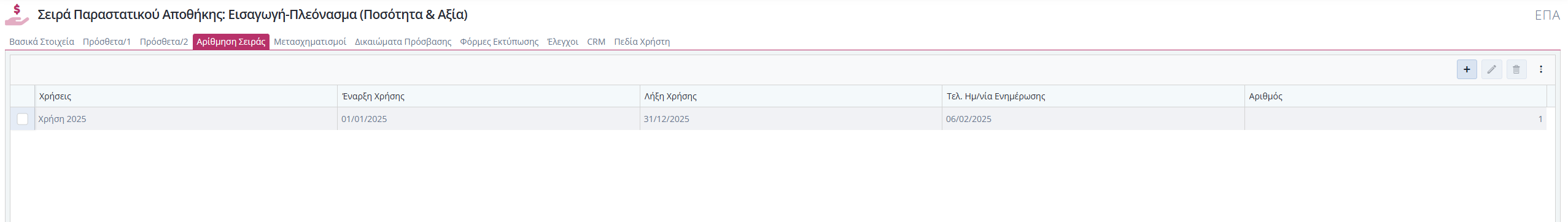
Task: Open the Πρόσθετα/2 tab
Action: coord(164,42)
